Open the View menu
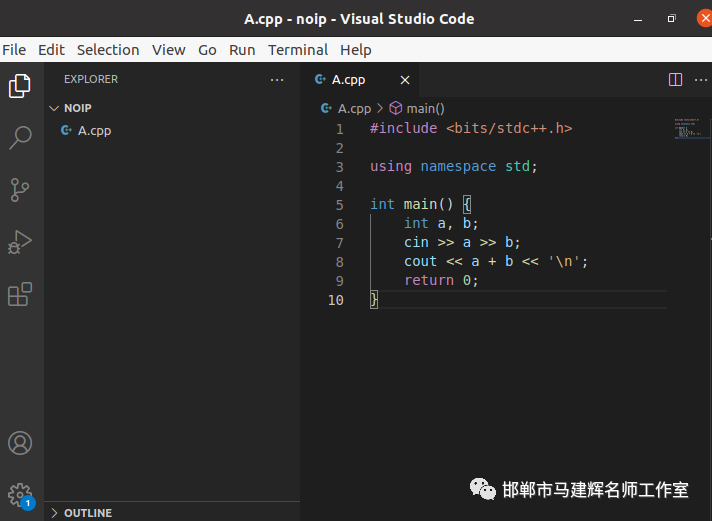Image resolution: width=712 pixels, height=521 pixels. pyautogui.click(x=168, y=50)
